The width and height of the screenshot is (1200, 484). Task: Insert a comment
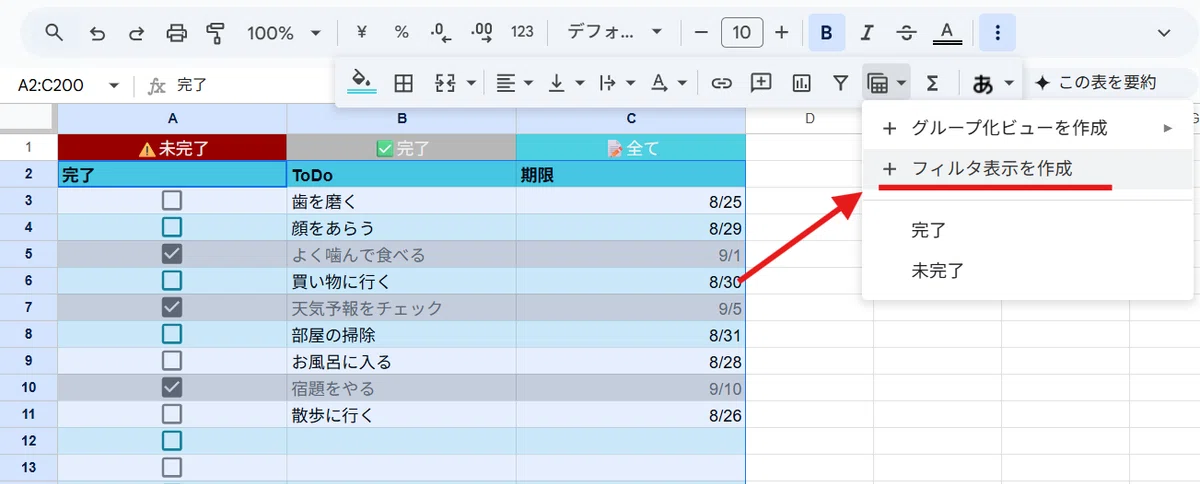coord(761,83)
